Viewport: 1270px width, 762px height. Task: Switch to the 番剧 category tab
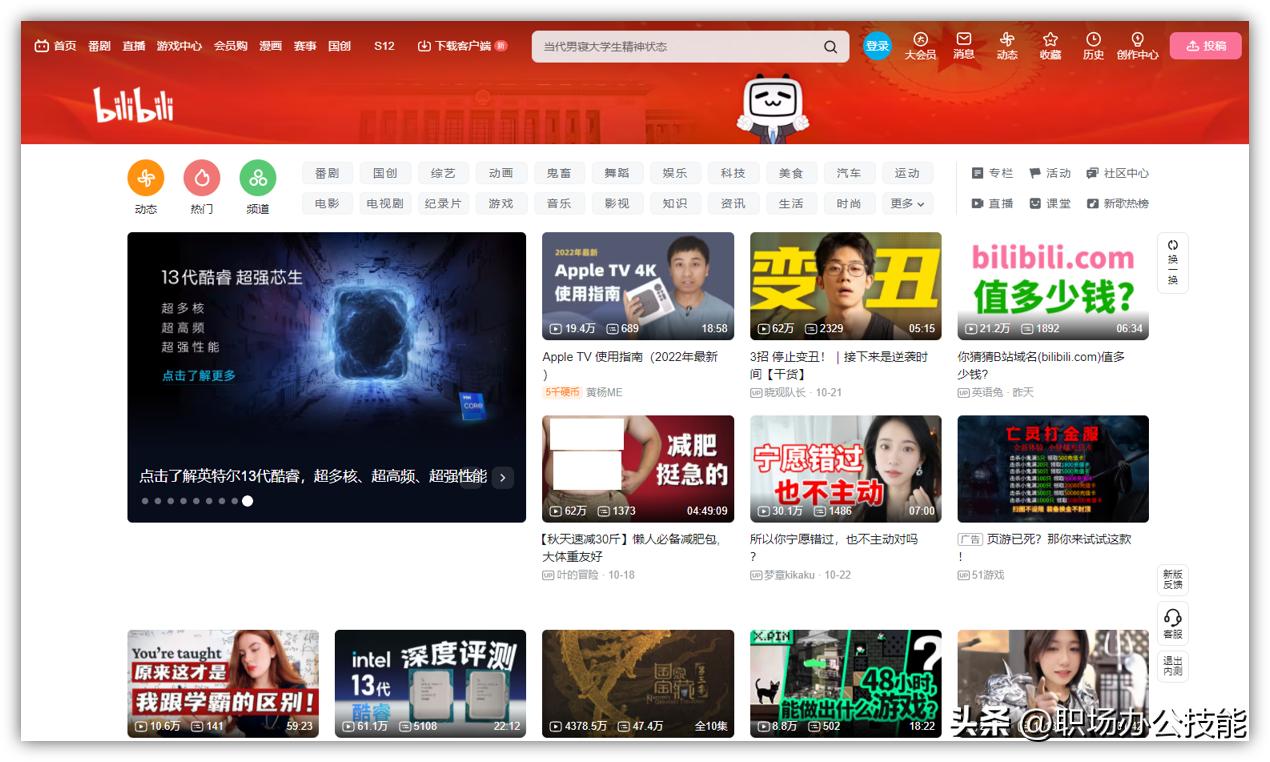coord(327,172)
